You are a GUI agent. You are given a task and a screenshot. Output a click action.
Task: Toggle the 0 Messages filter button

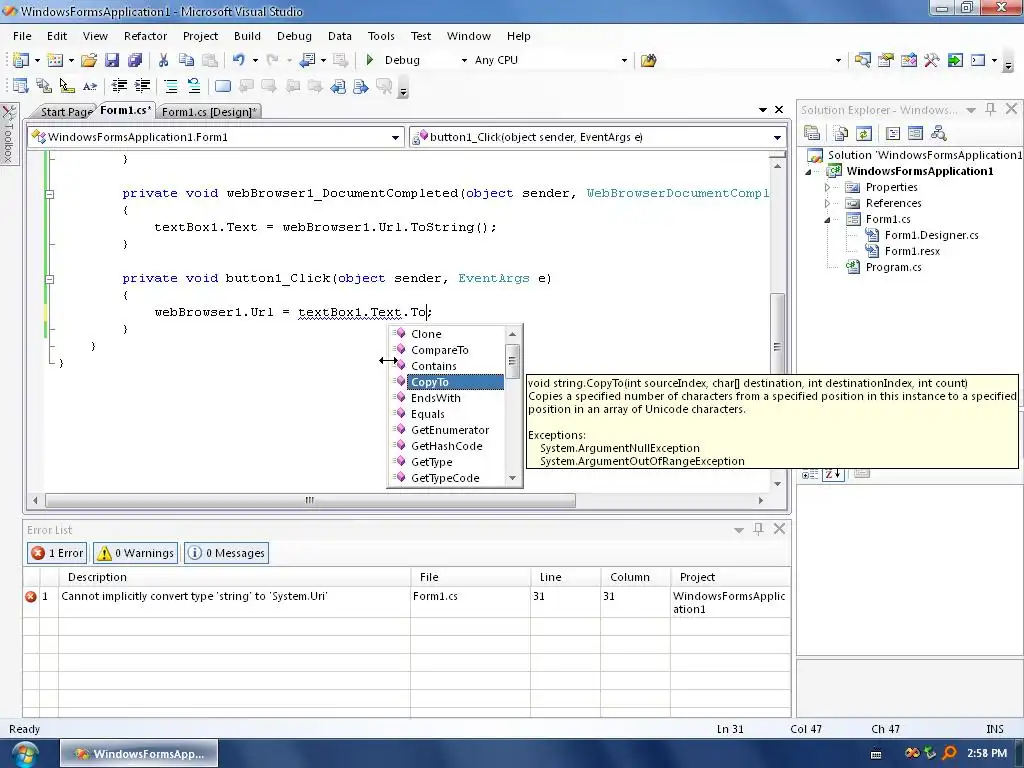pos(226,553)
